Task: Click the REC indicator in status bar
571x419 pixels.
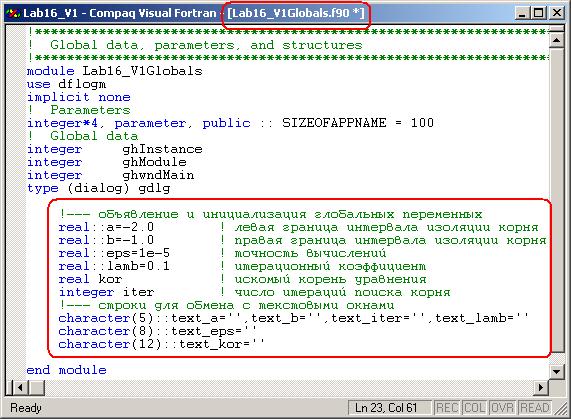Action: (447, 408)
